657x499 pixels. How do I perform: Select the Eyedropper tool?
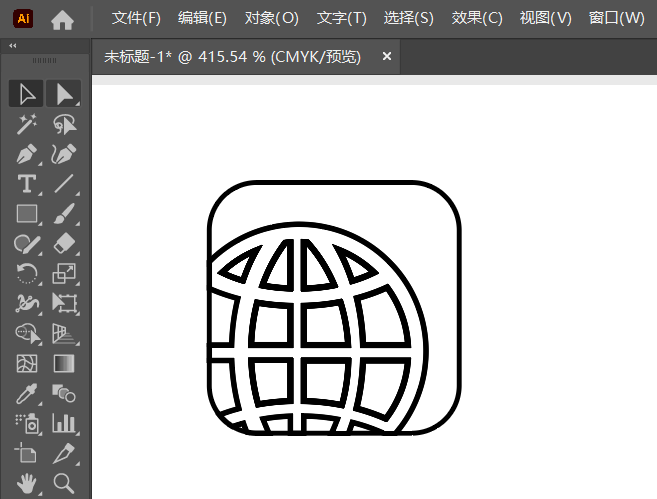coord(27,394)
